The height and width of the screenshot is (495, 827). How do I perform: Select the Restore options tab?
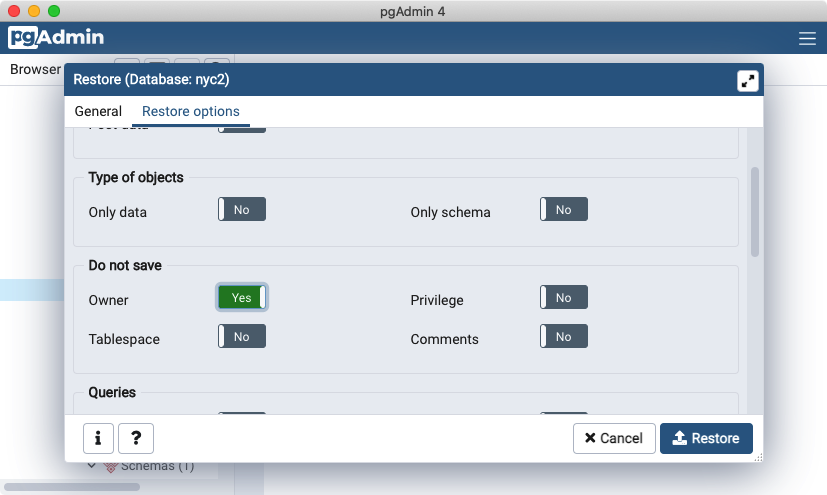190,112
